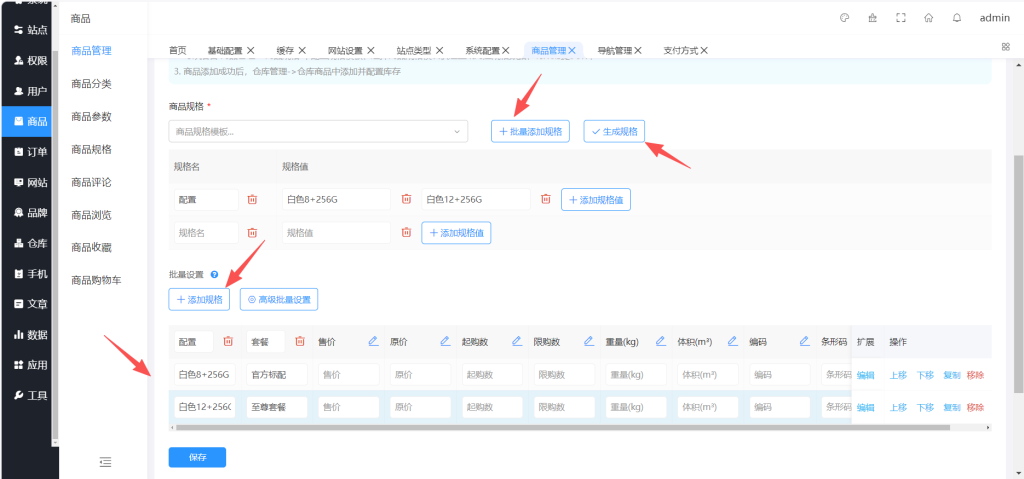Image resolution: width=1024 pixels, height=479 pixels.
Task: Batch edit the 限购数 column
Action: [x=588, y=341]
